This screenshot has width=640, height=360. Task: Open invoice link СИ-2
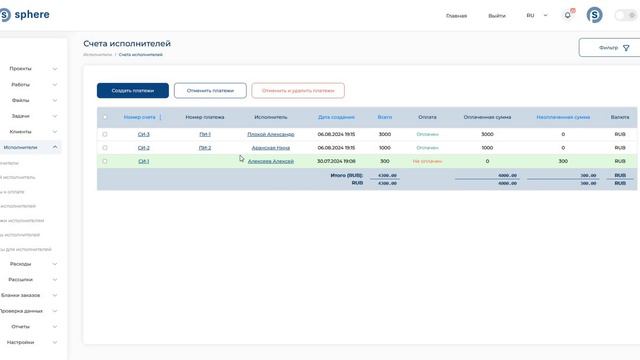click(144, 148)
